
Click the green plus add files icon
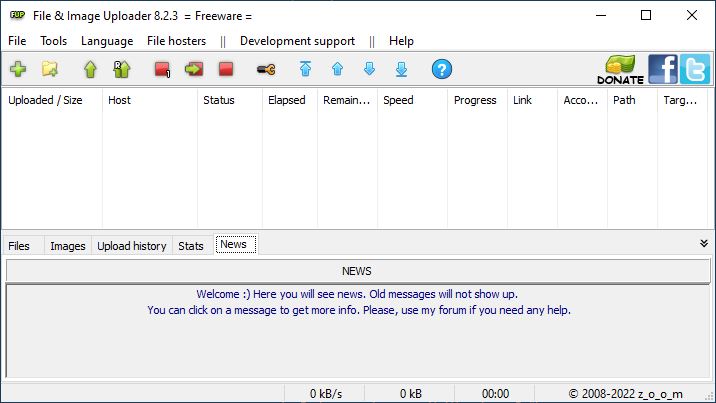pyautogui.click(x=18, y=69)
